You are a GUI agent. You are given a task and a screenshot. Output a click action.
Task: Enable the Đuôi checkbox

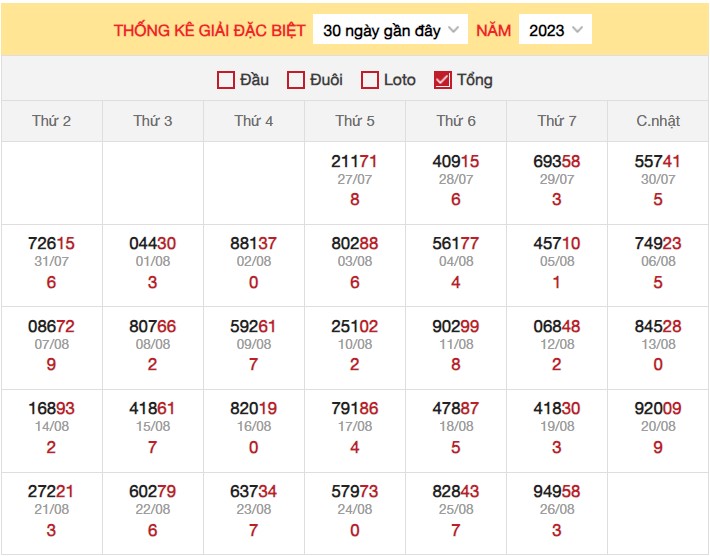click(296, 80)
